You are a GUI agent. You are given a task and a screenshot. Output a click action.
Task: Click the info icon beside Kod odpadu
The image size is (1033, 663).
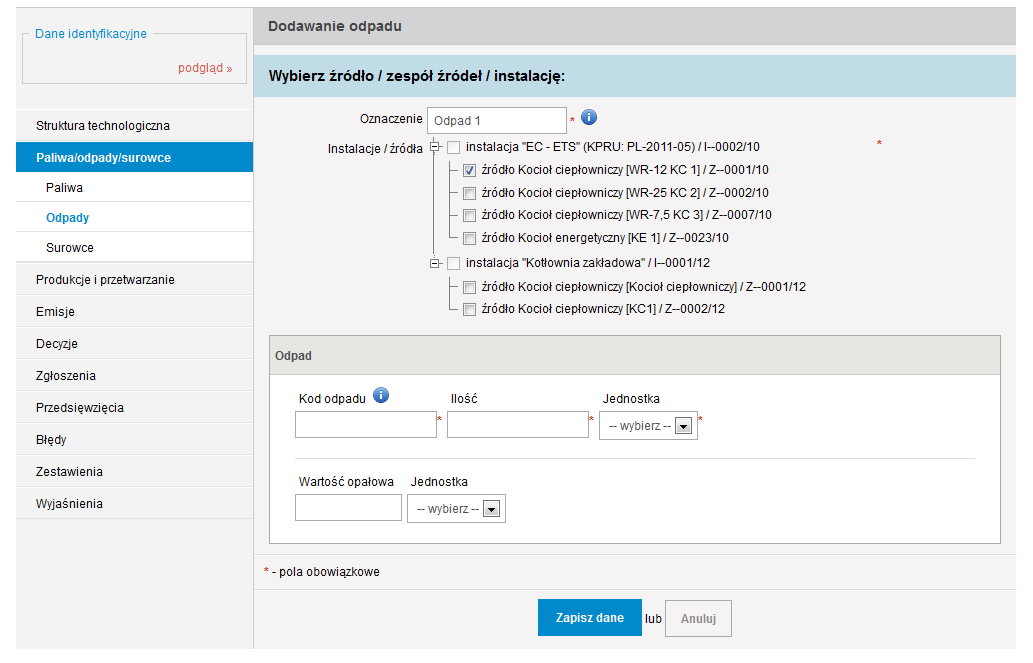pos(381,395)
